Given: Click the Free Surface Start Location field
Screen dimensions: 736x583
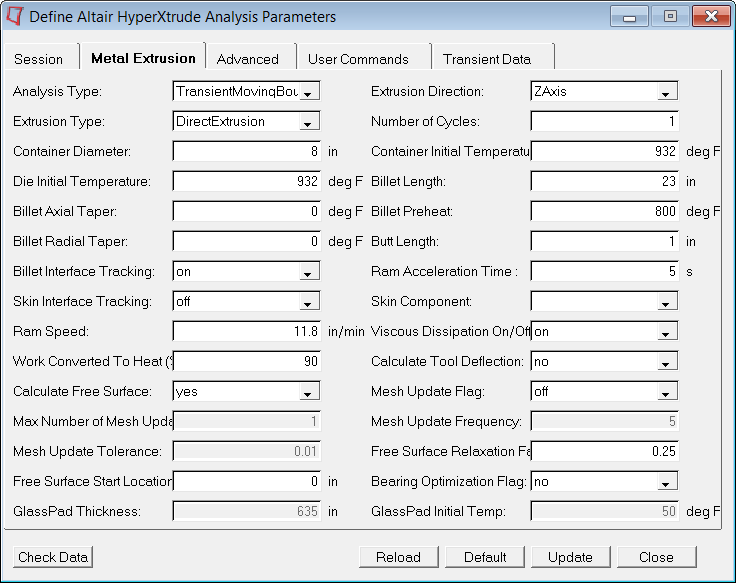Looking at the screenshot, I should click(246, 482).
